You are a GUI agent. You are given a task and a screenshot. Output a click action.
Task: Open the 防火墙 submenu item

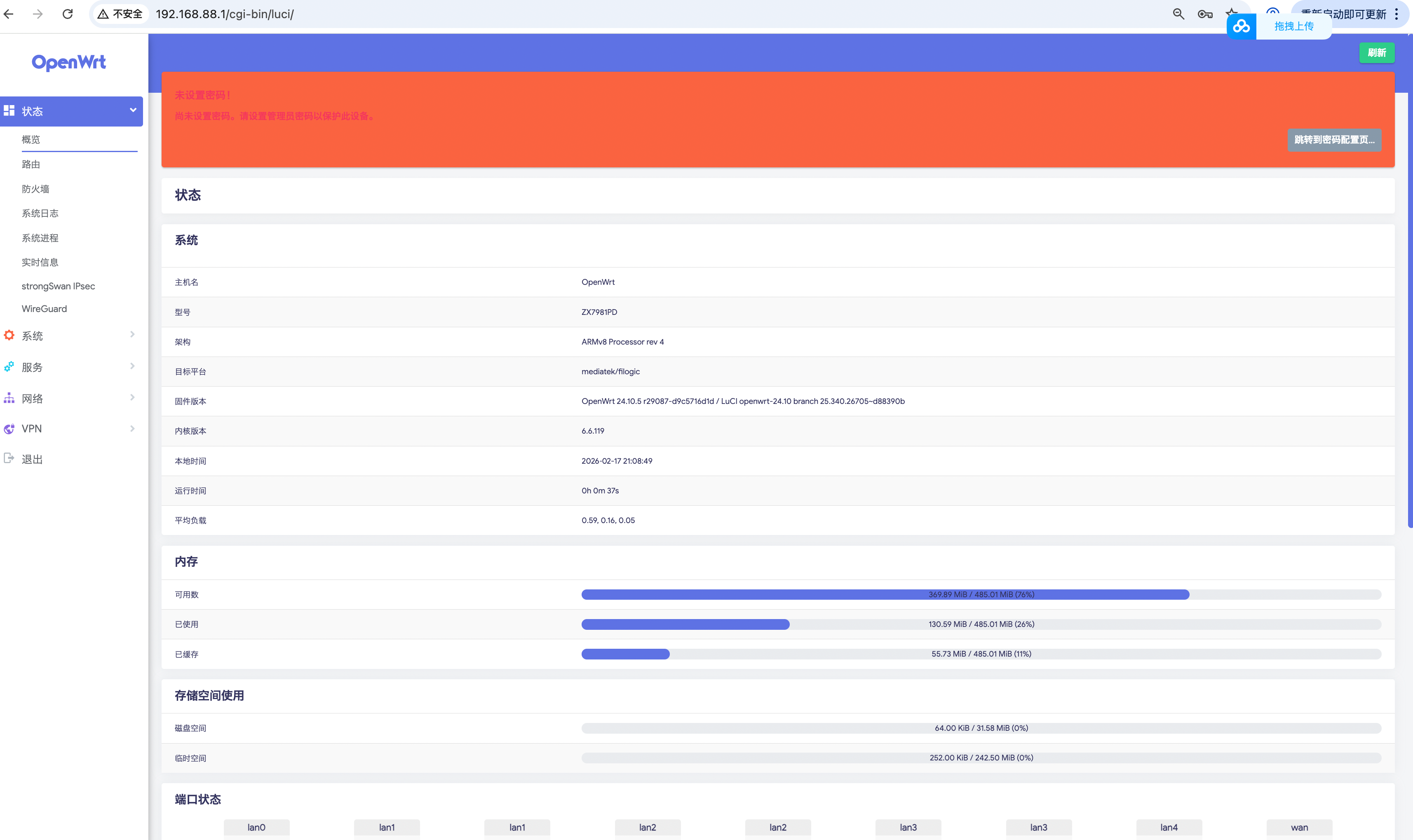pos(36,189)
